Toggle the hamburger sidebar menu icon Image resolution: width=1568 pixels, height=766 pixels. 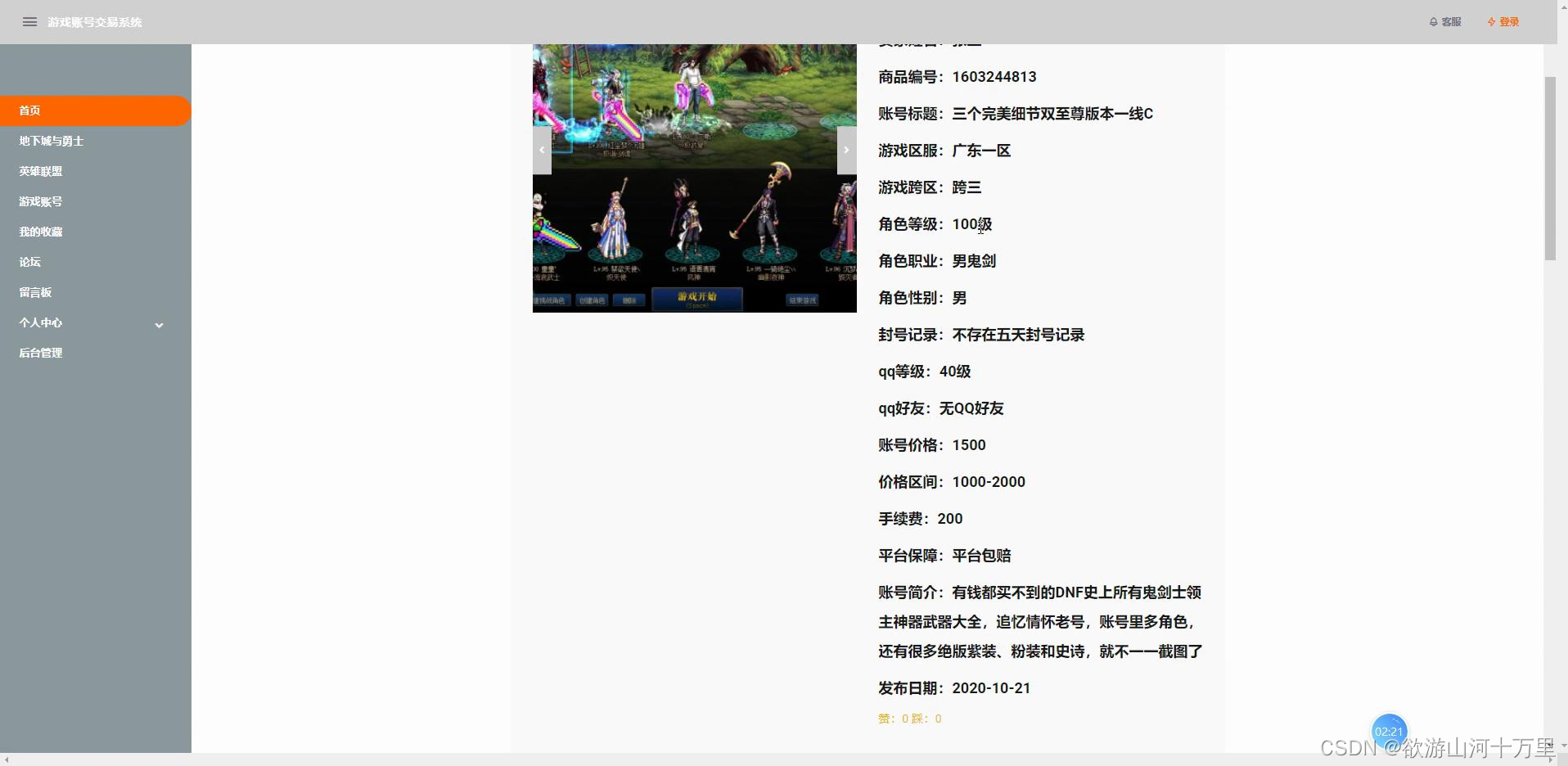pos(29,22)
